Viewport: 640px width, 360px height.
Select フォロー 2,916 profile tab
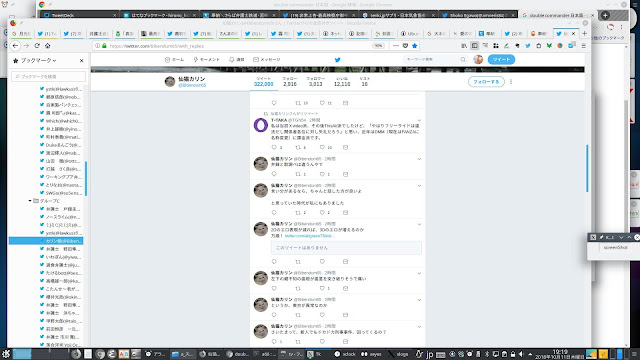pos(290,82)
